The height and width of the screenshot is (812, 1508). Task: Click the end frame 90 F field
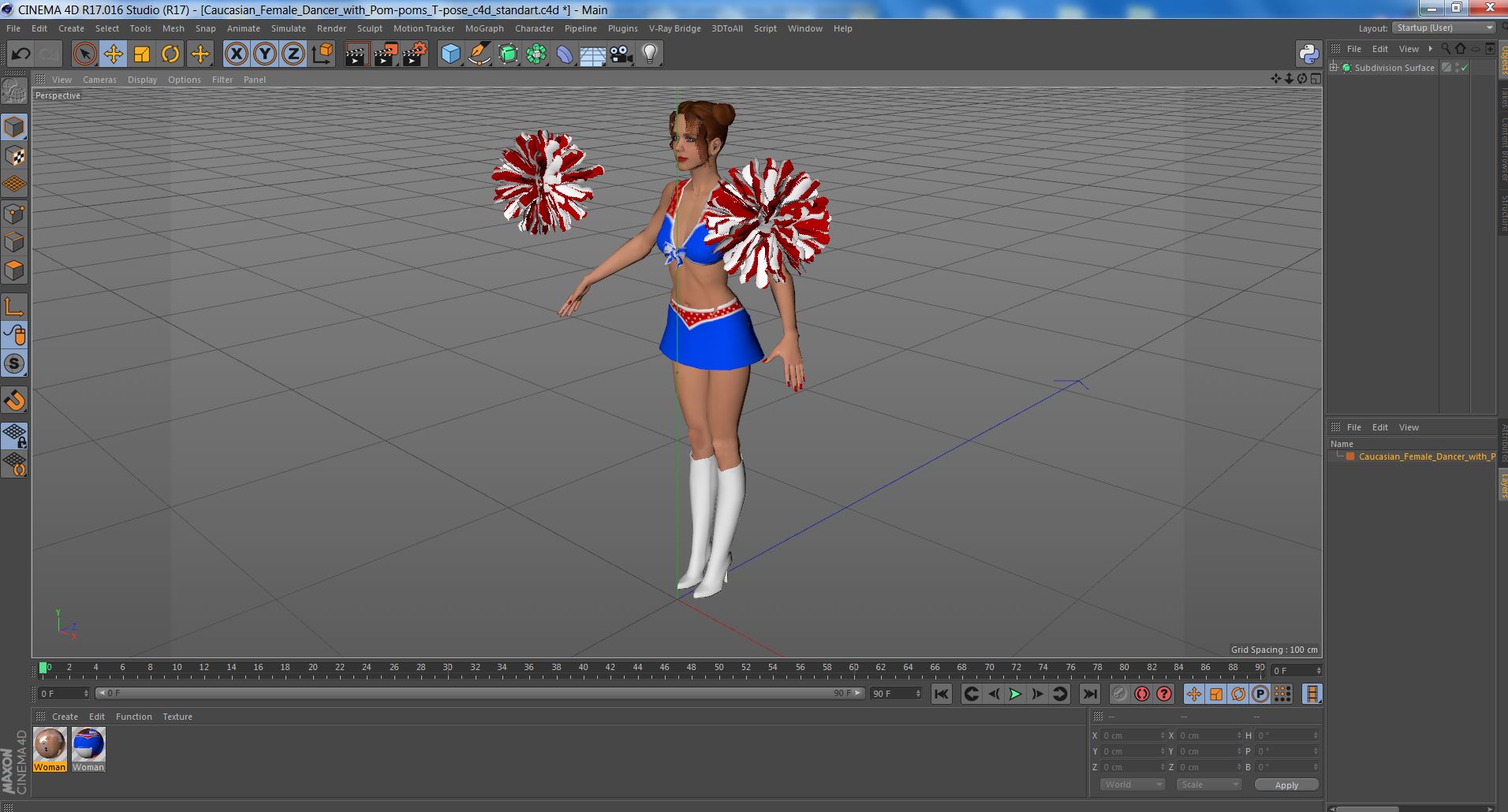pyautogui.click(x=895, y=694)
